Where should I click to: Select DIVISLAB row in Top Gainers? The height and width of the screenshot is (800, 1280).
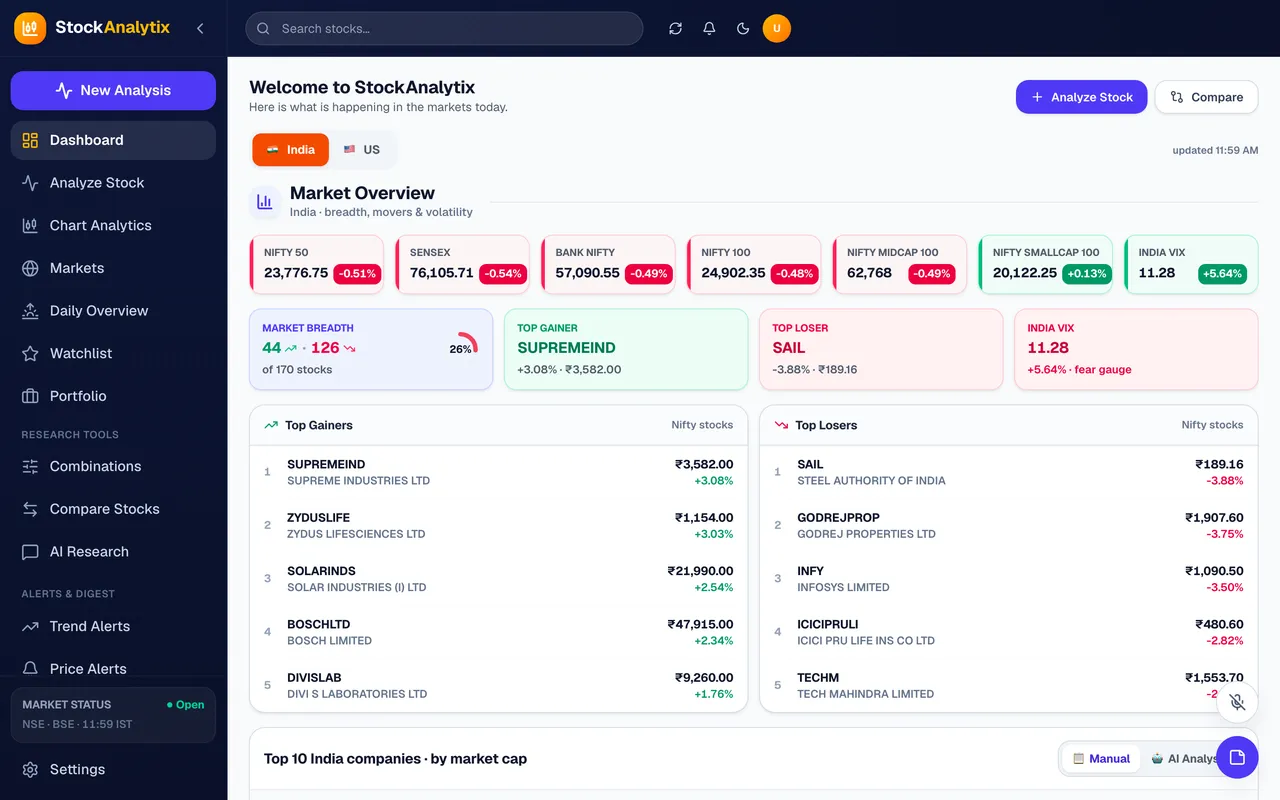pyautogui.click(x=498, y=685)
